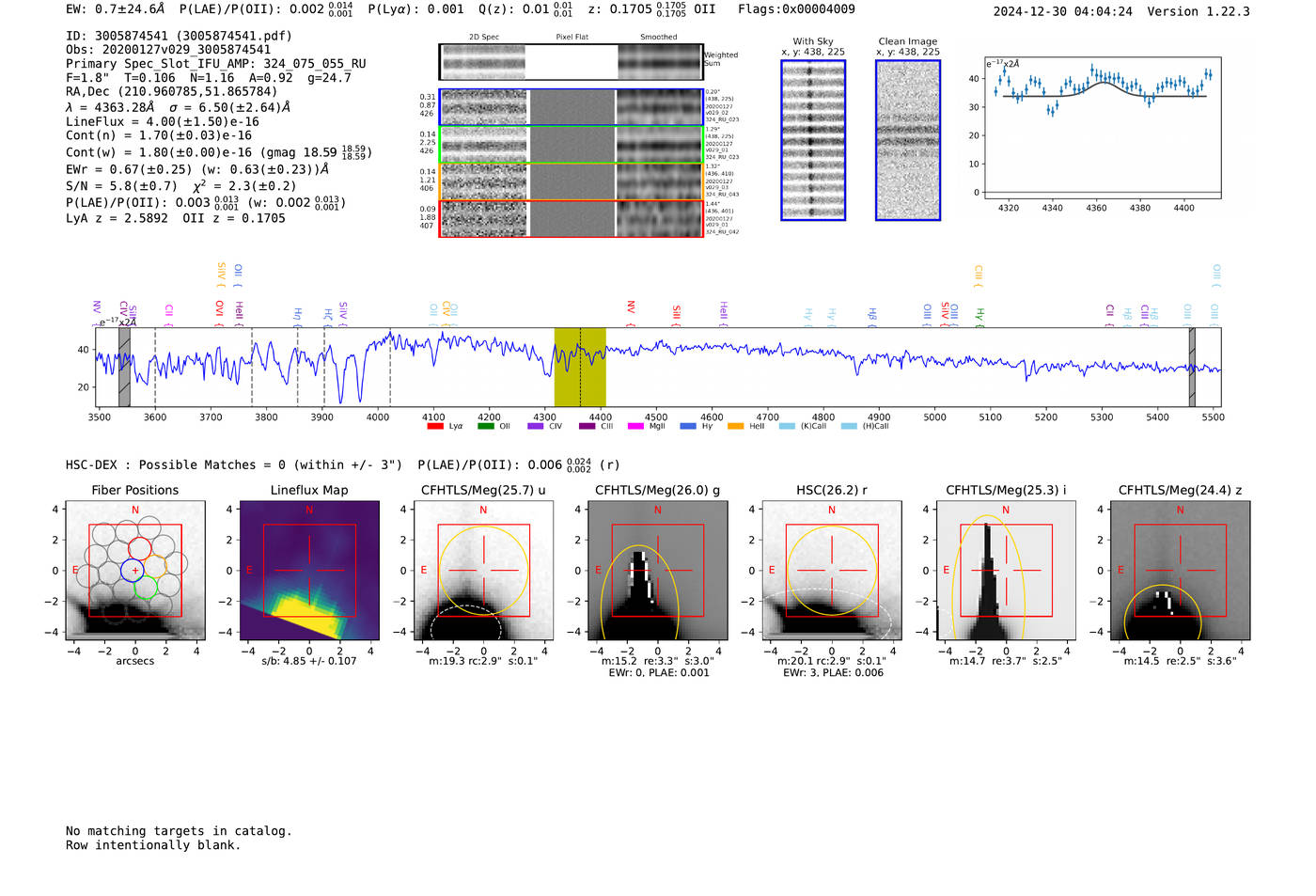Open the Fiber Positions panel image
This screenshot has height=896, width=1316.
coord(135,571)
